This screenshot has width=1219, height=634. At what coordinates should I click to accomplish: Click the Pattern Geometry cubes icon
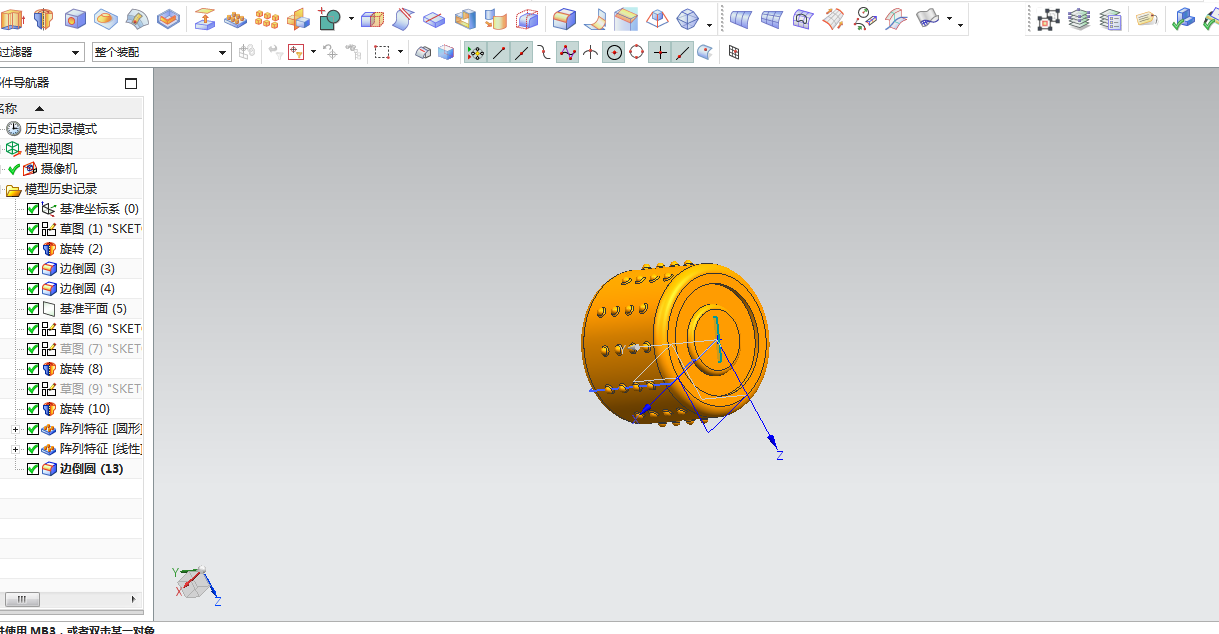point(267,18)
